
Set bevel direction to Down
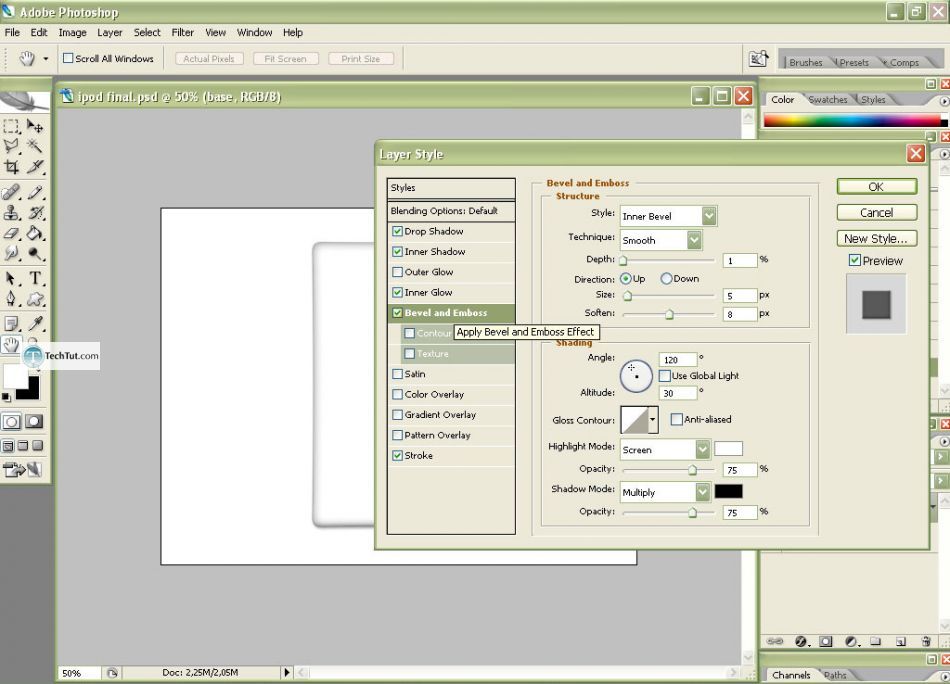(666, 279)
